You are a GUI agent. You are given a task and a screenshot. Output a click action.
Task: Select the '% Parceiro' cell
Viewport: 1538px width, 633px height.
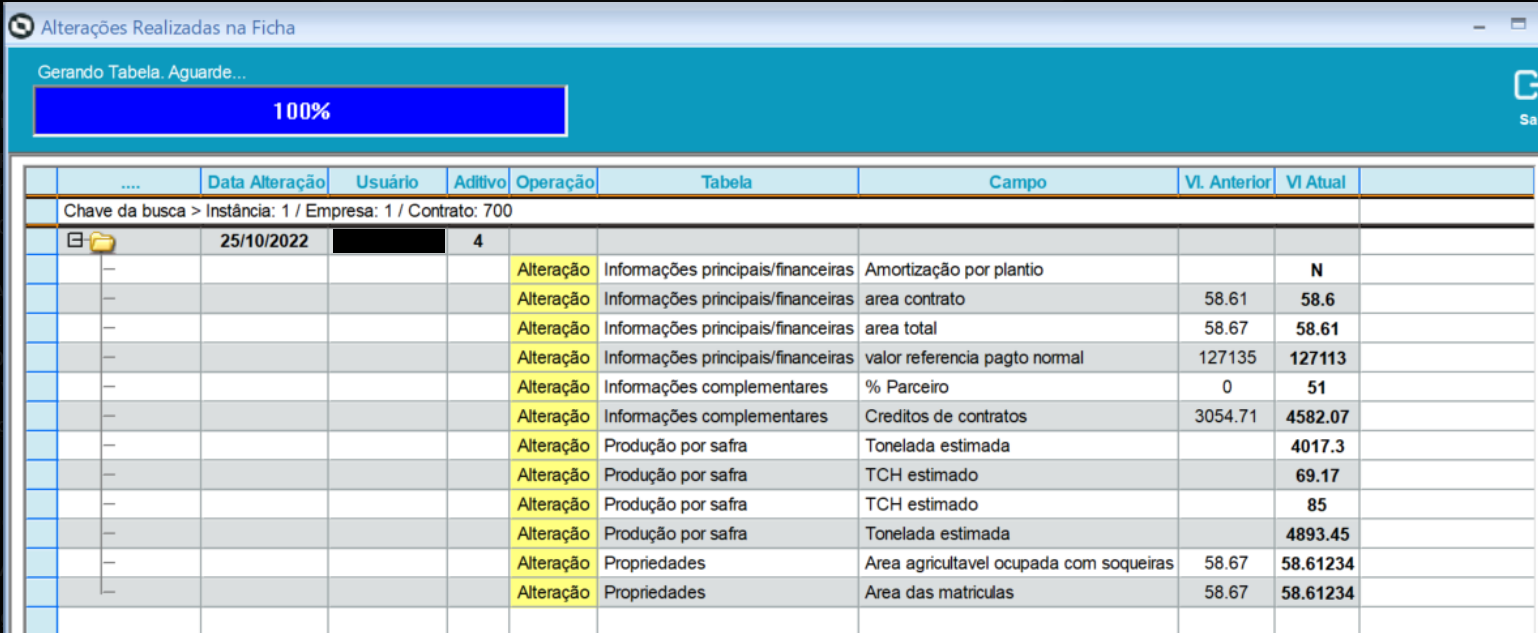click(x=1018, y=387)
